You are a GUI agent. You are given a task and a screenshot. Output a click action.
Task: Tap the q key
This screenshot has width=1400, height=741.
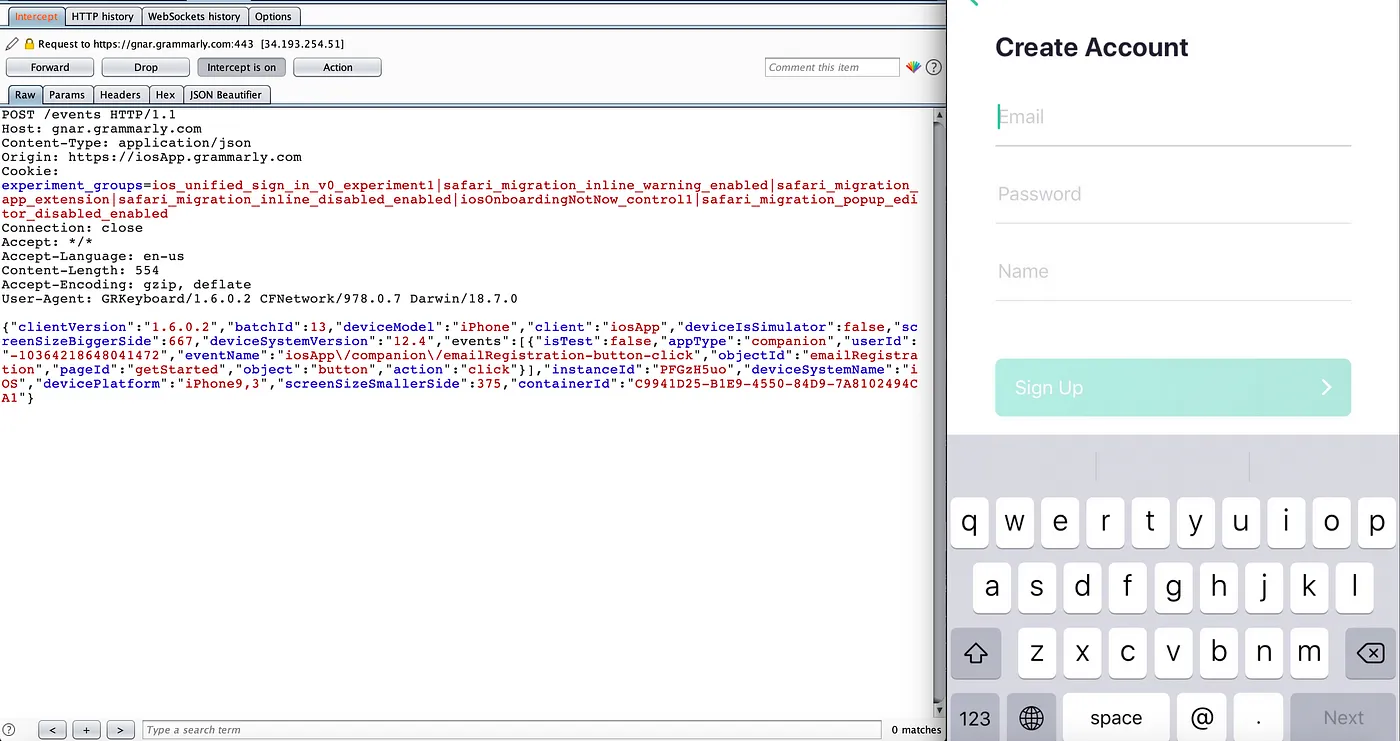970,522
